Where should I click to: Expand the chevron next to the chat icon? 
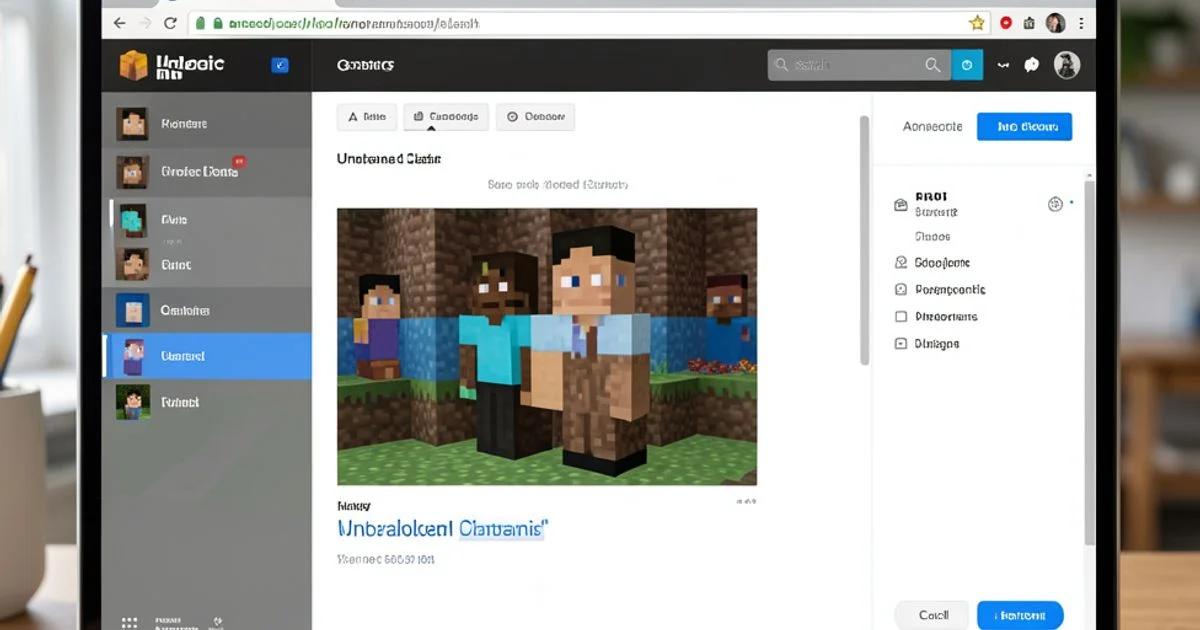1003,64
